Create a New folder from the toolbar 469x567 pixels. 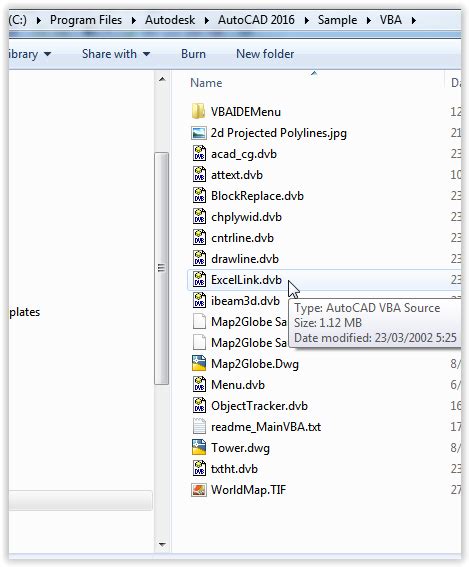coord(265,54)
